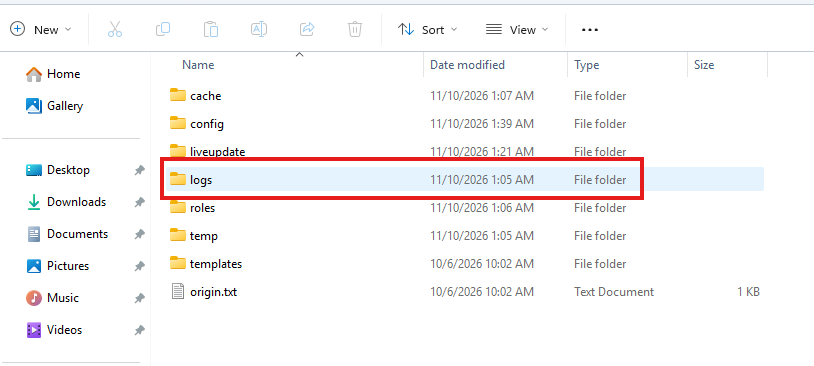This screenshot has width=814, height=366.
Task: Select the templates folder icon
Action: pos(178,264)
